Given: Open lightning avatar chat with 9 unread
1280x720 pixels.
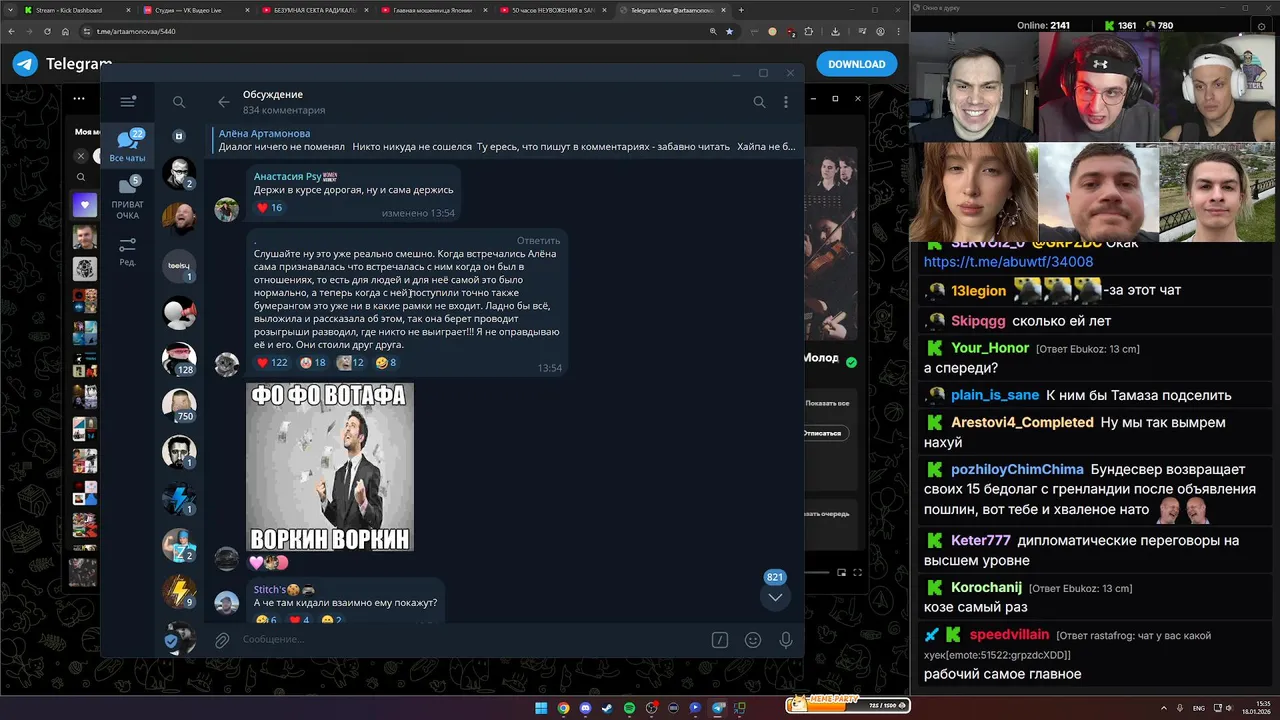Looking at the screenshot, I should point(179,591).
